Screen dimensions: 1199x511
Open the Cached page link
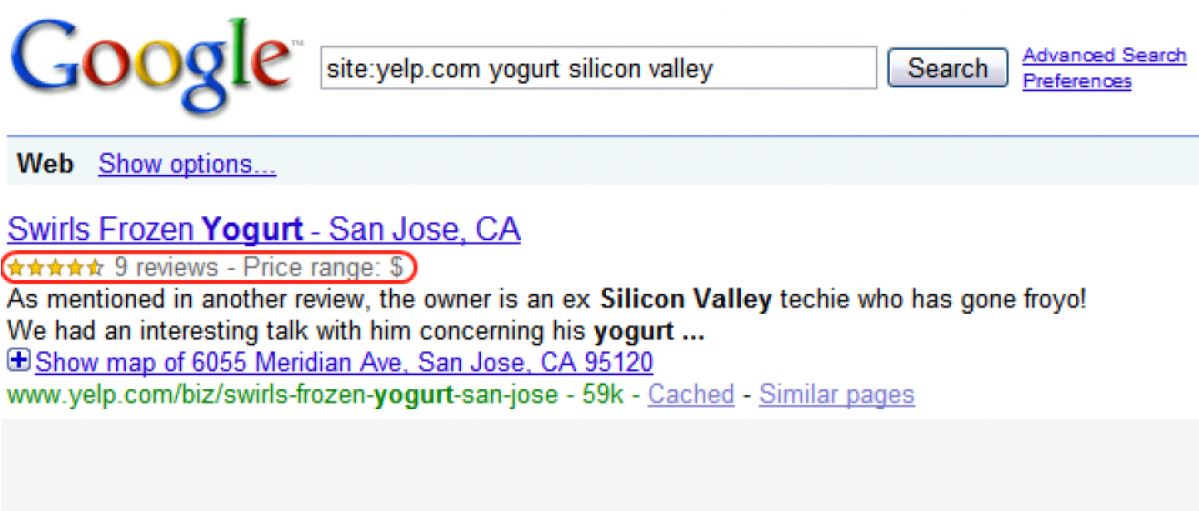click(x=690, y=395)
